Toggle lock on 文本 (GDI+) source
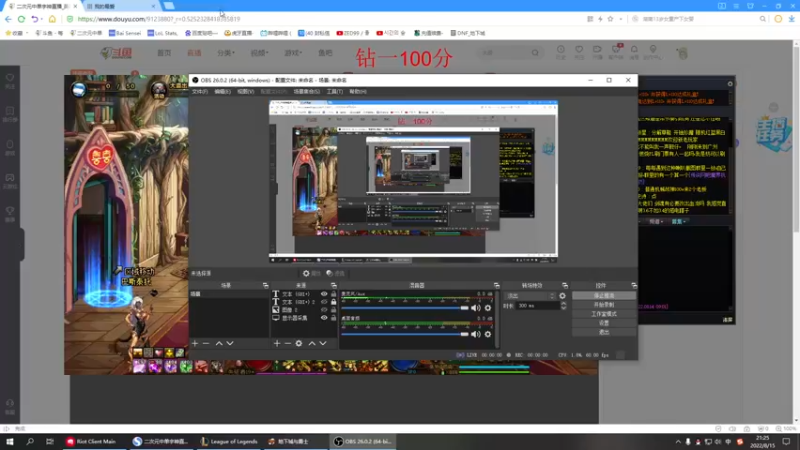 pos(334,294)
